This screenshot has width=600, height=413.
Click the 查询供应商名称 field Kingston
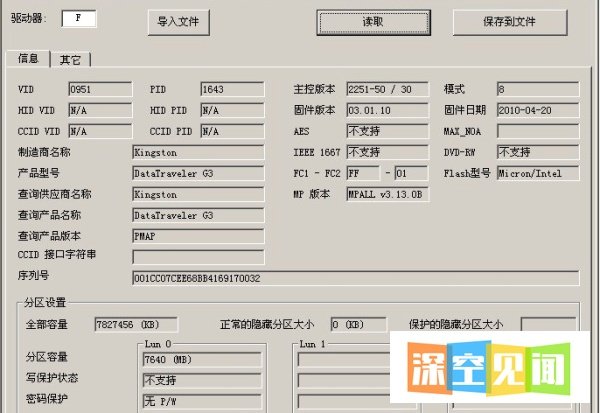pos(198,194)
